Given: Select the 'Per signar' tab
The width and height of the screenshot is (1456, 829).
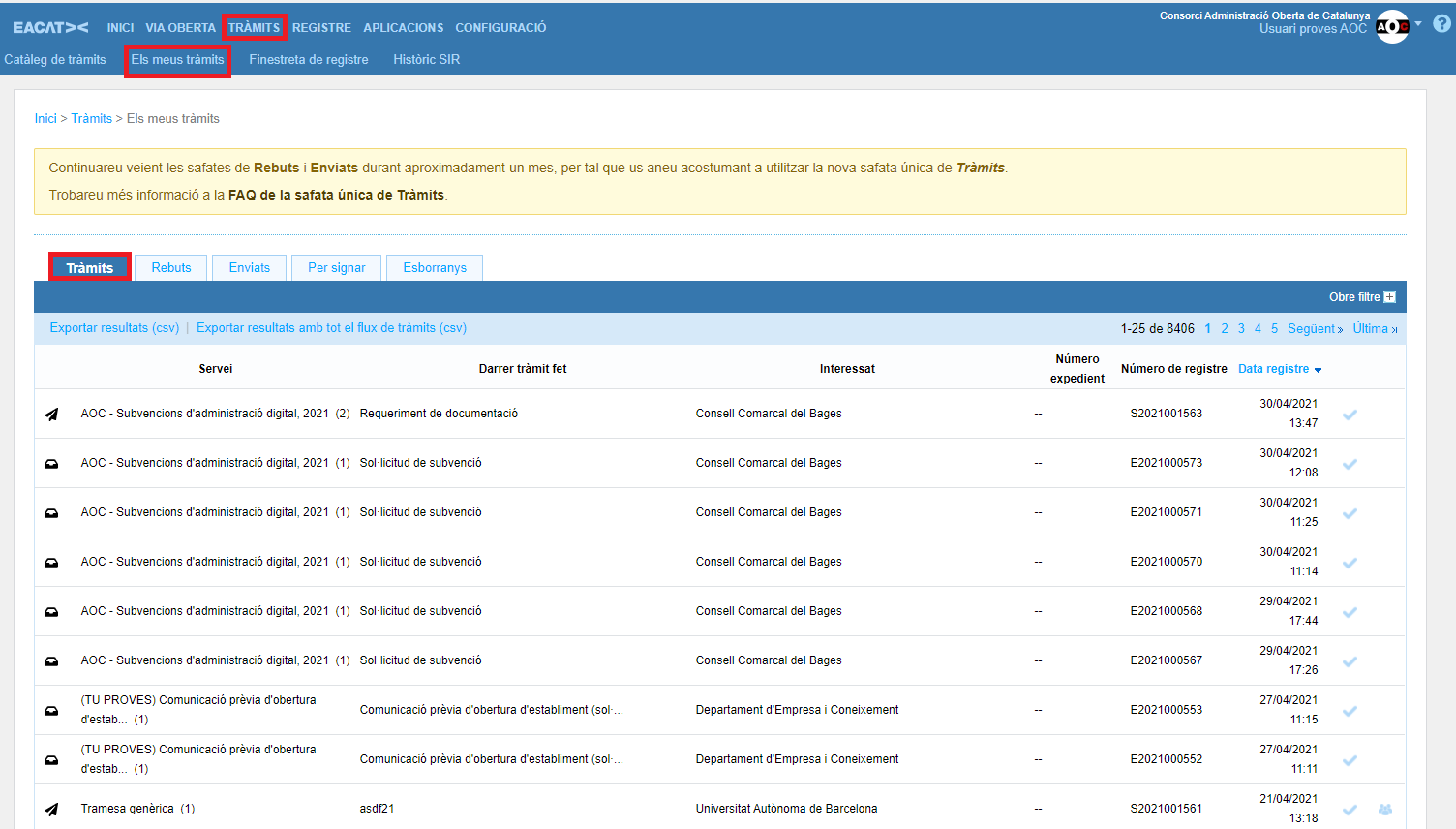Looking at the screenshot, I should [x=337, y=268].
